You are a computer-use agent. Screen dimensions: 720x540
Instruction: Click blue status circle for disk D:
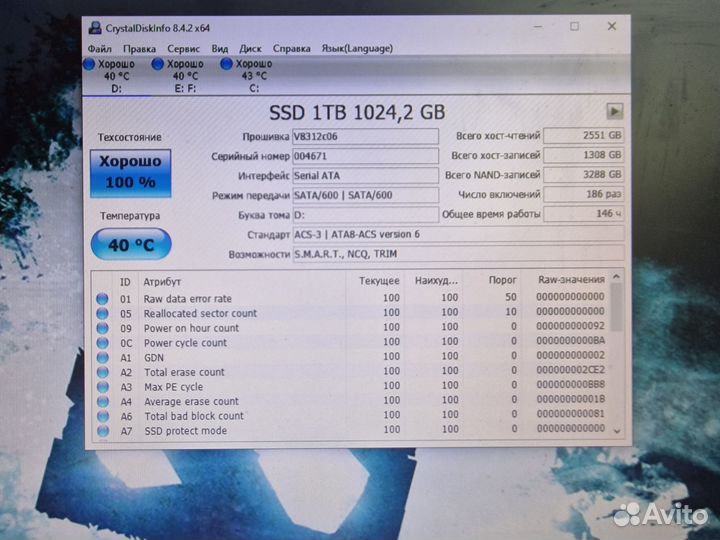(x=89, y=64)
